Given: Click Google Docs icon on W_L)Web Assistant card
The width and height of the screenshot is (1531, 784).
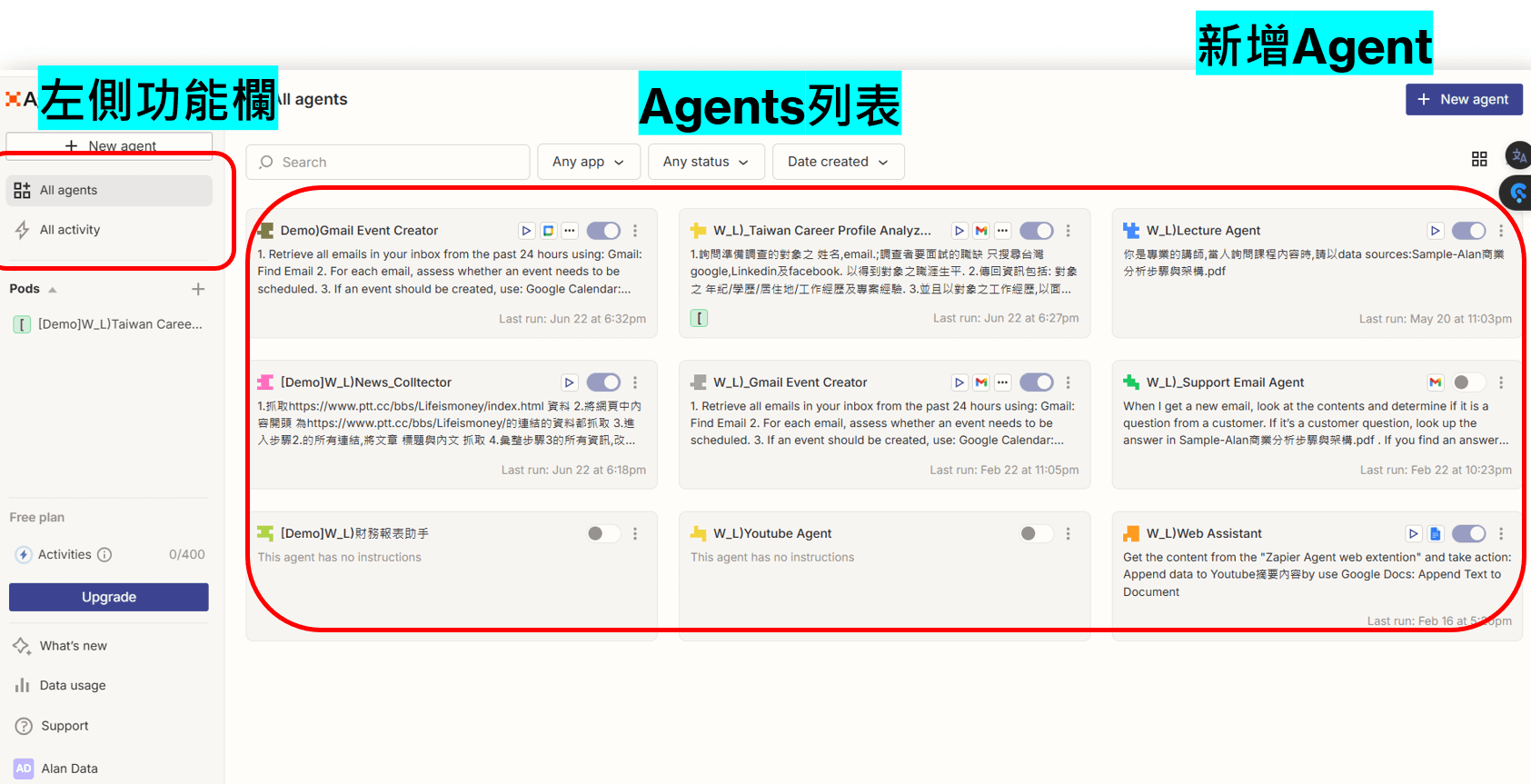Looking at the screenshot, I should coord(1436,534).
